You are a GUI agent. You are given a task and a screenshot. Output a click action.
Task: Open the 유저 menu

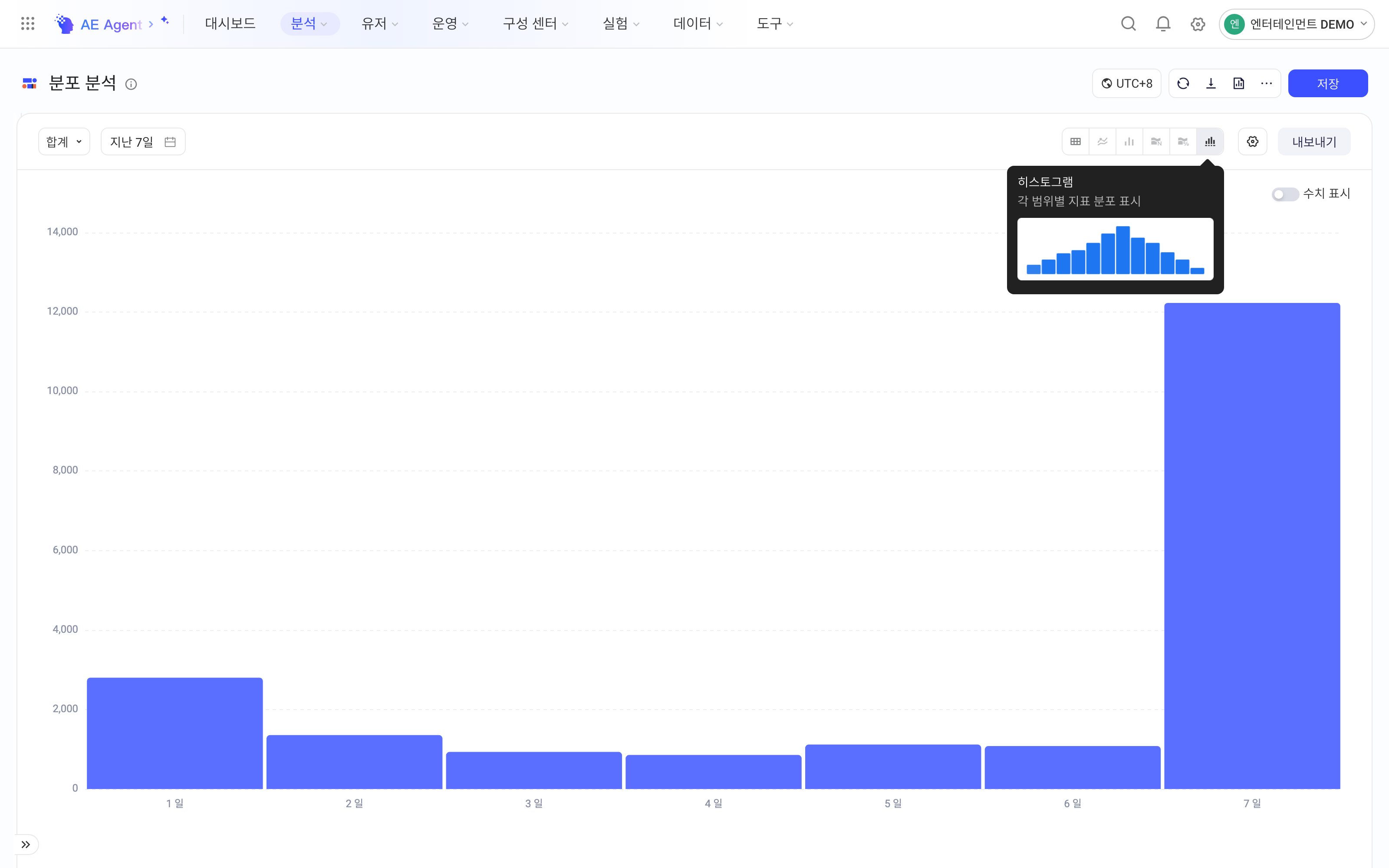(x=379, y=23)
